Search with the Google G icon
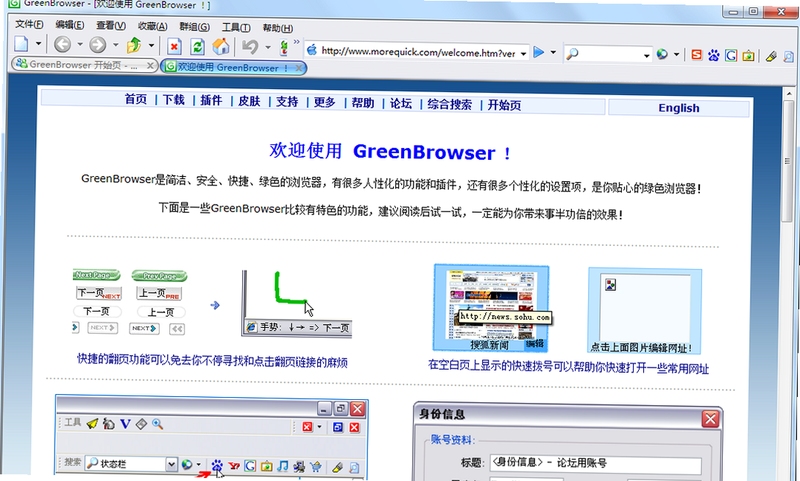Viewport: 800px width, 481px height. click(x=731, y=55)
